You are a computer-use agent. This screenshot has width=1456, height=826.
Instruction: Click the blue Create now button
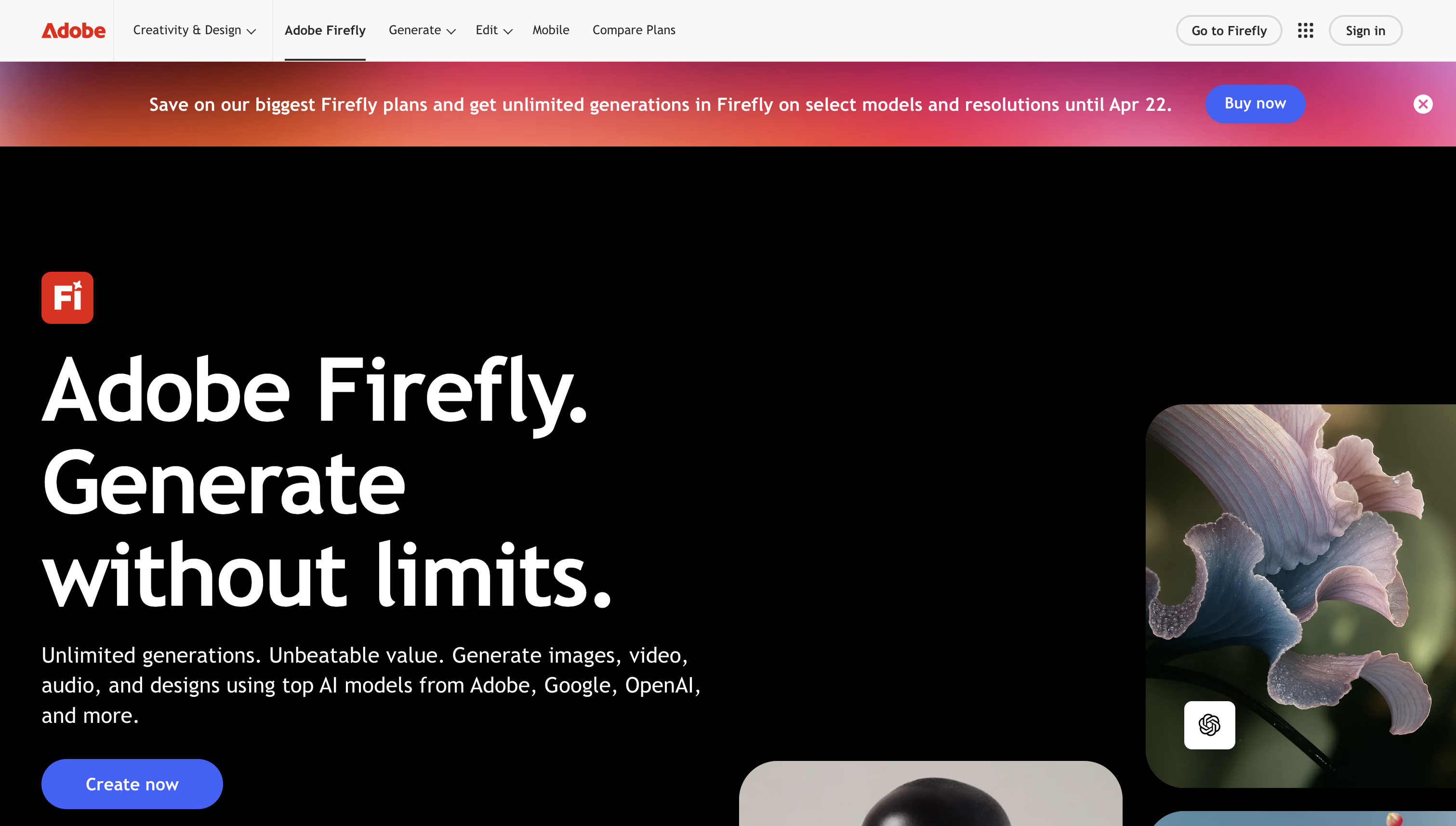coord(132,784)
